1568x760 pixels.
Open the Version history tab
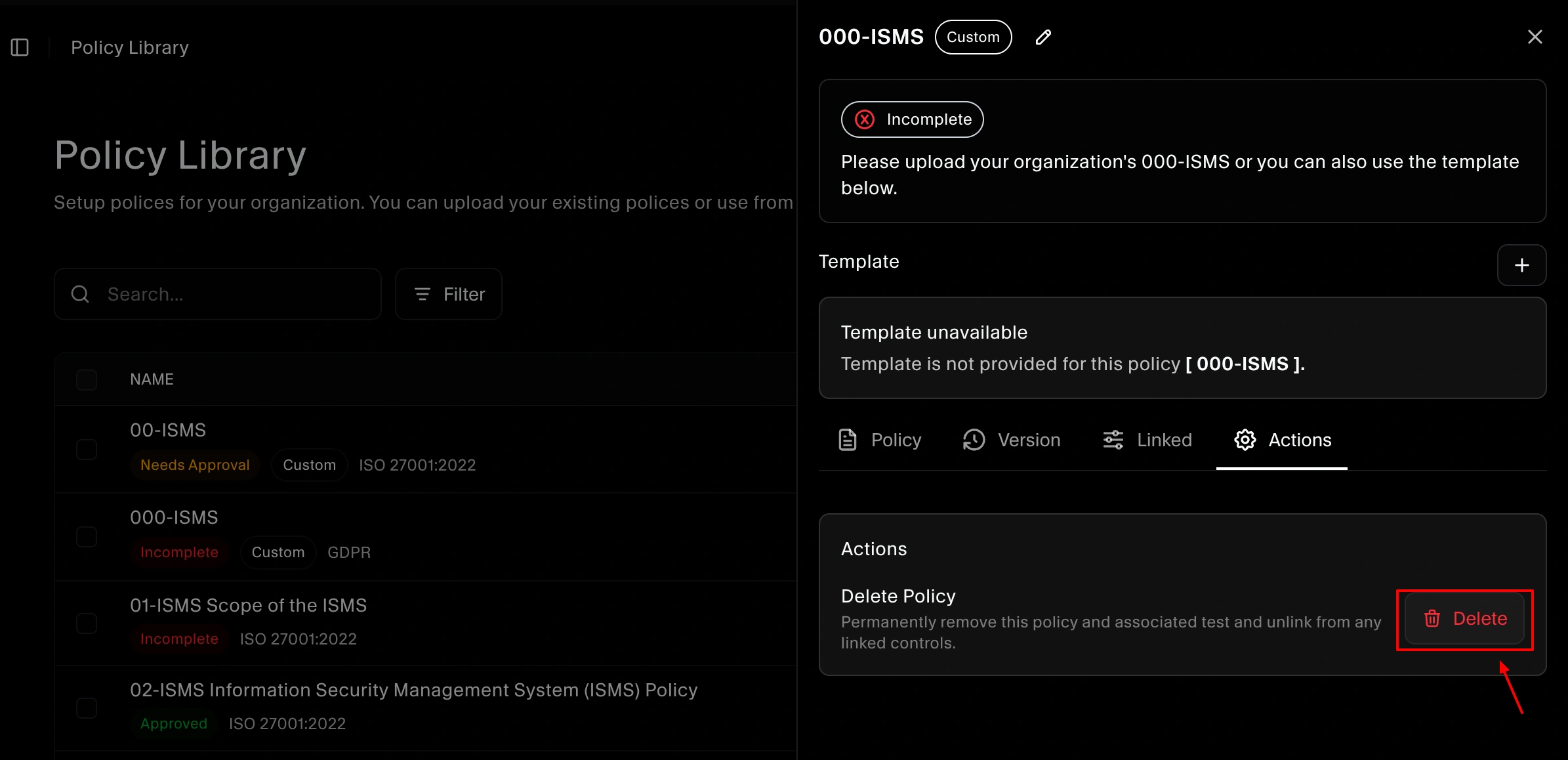click(1012, 440)
